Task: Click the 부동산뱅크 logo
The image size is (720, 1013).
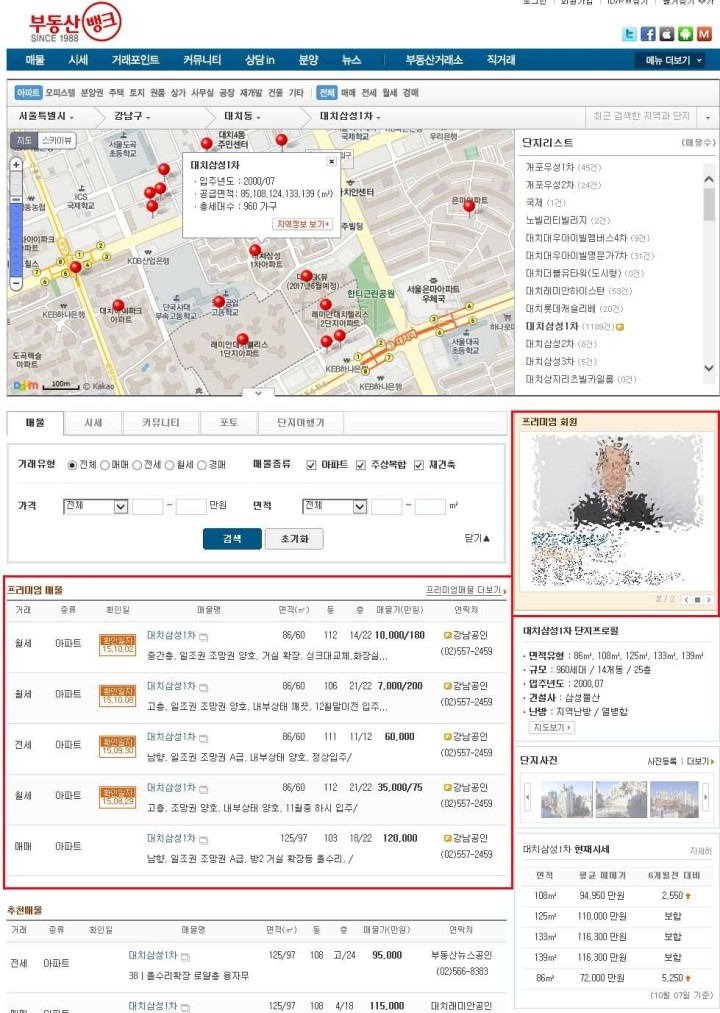Action: coord(74,24)
